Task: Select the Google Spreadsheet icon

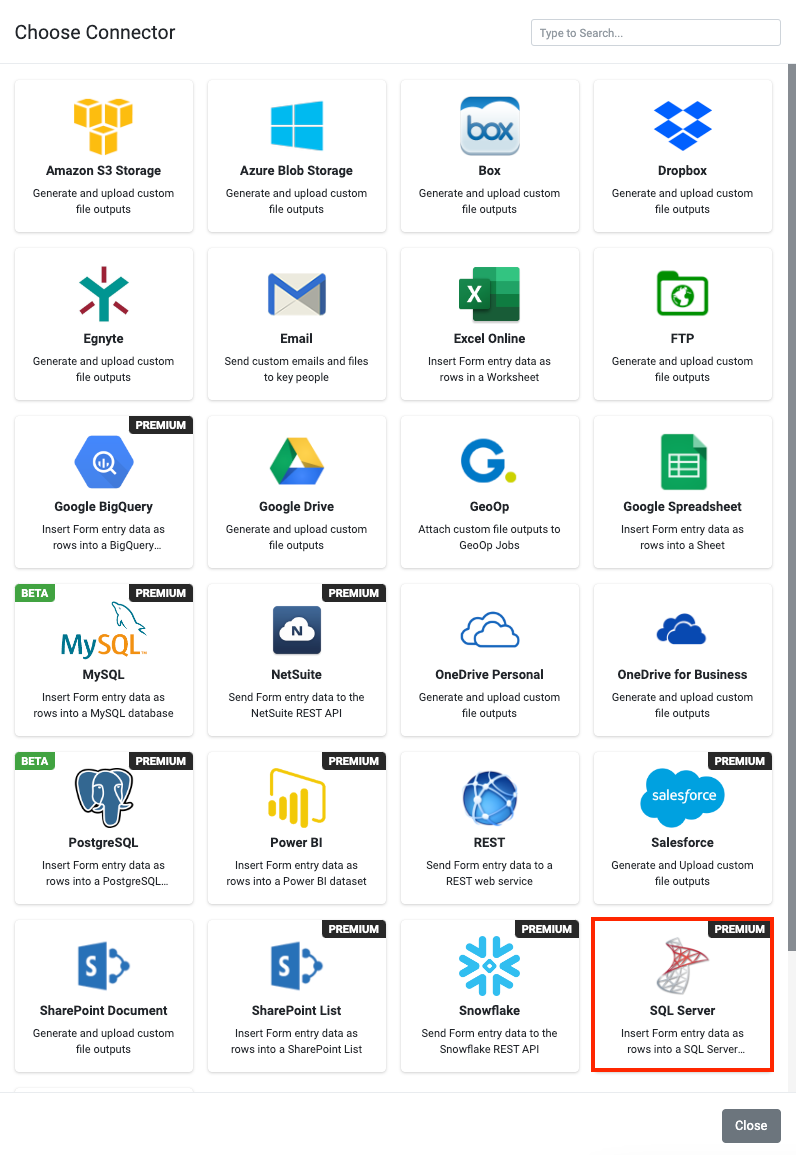Action: tap(683, 462)
